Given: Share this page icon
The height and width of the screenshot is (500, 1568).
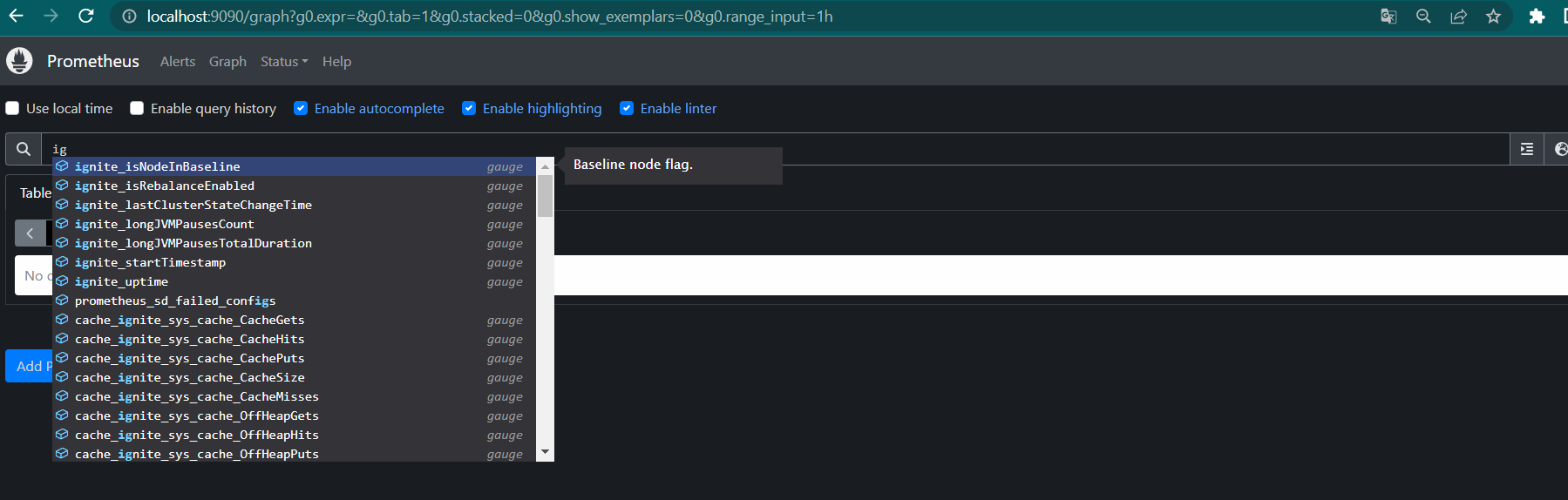Looking at the screenshot, I should (x=1458, y=17).
